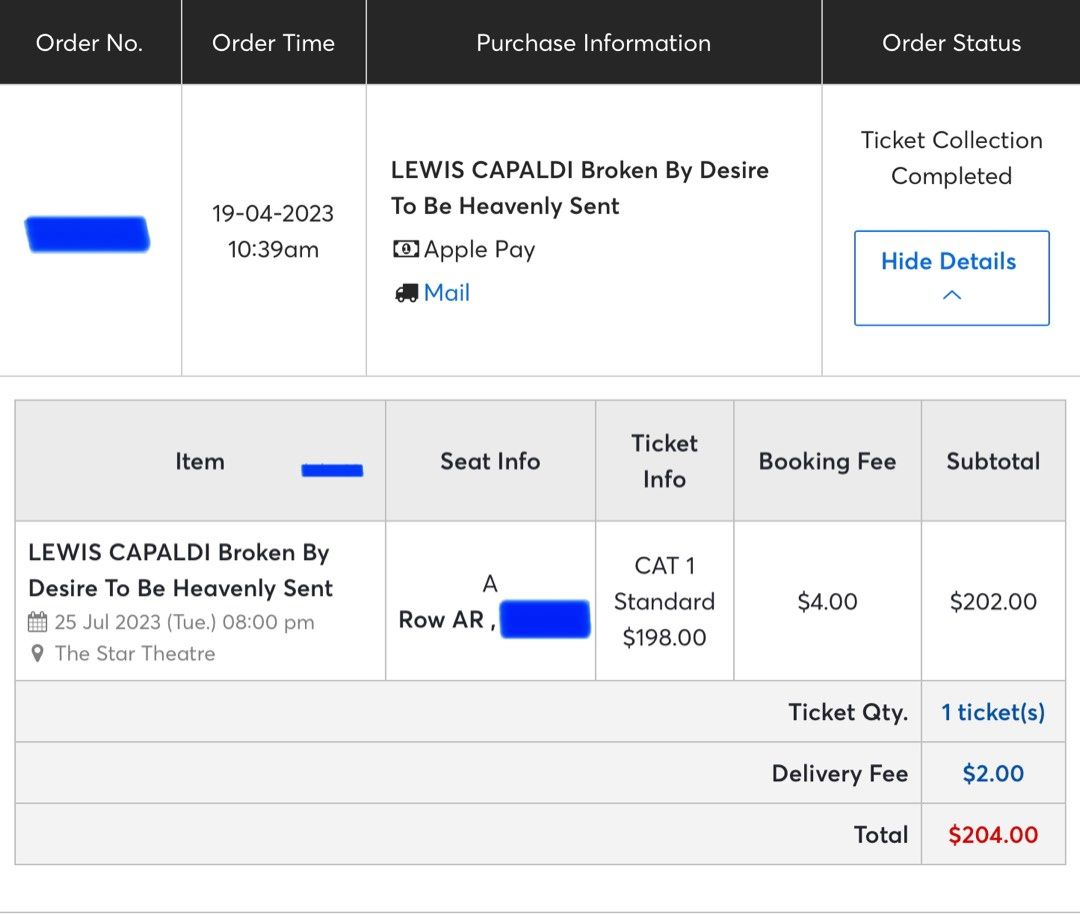Click the Booking Fee header cell
This screenshot has height=915, width=1080.
click(827, 461)
